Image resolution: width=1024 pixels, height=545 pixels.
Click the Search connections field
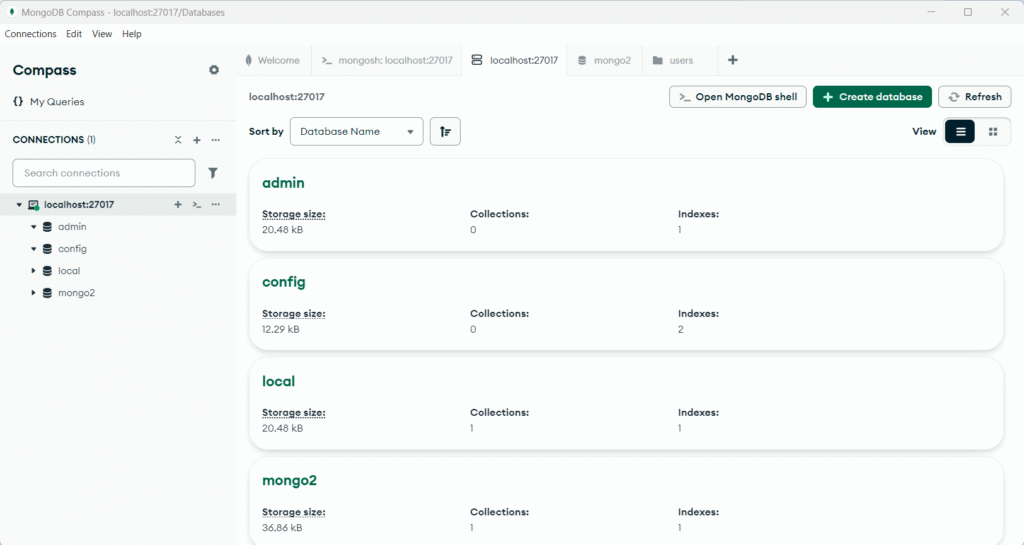pyautogui.click(x=104, y=173)
